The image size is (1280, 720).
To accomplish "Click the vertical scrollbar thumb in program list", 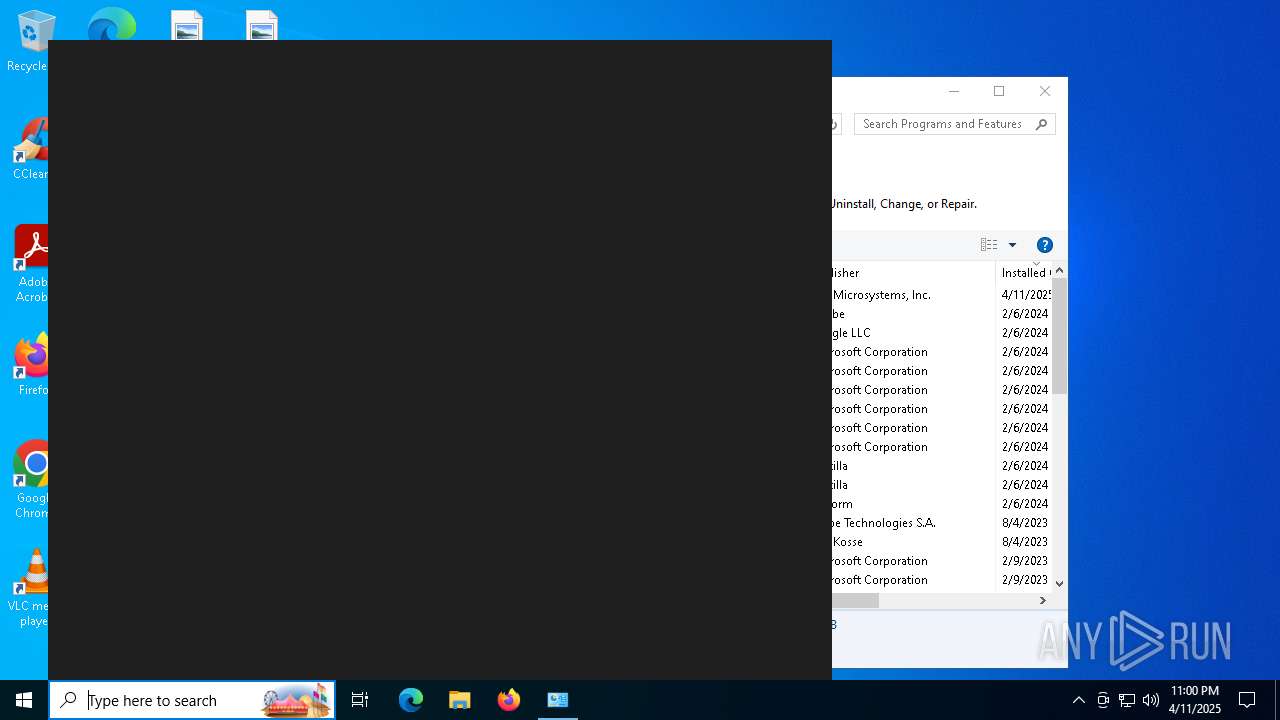I will (x=1059, y=337).
